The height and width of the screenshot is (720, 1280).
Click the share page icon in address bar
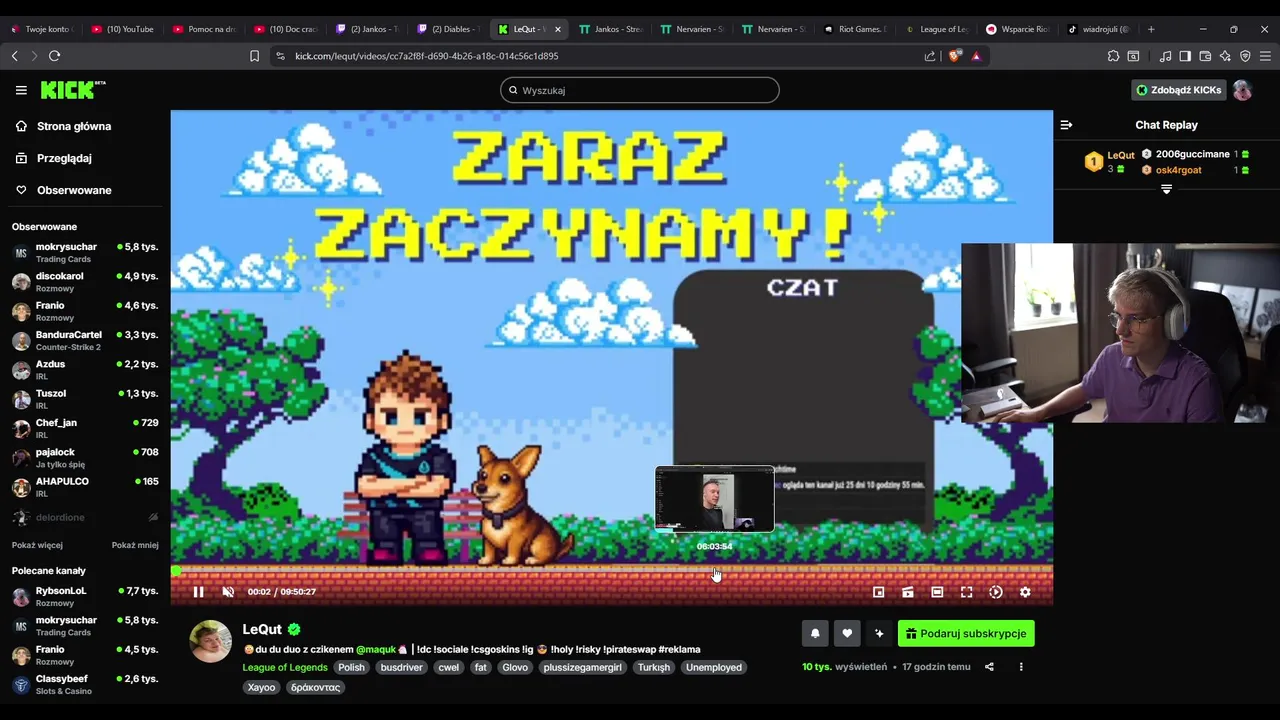930,56
